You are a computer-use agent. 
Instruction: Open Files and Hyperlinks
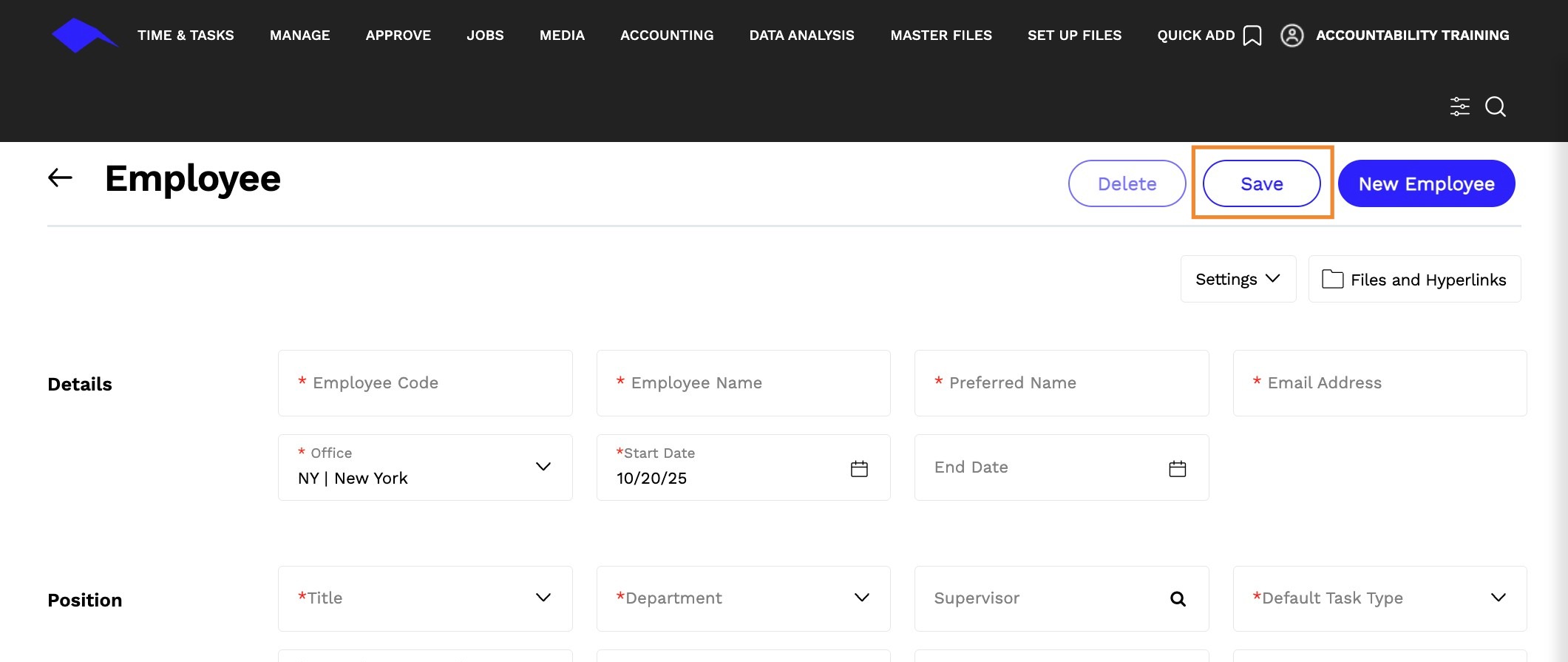point(1415,279)
